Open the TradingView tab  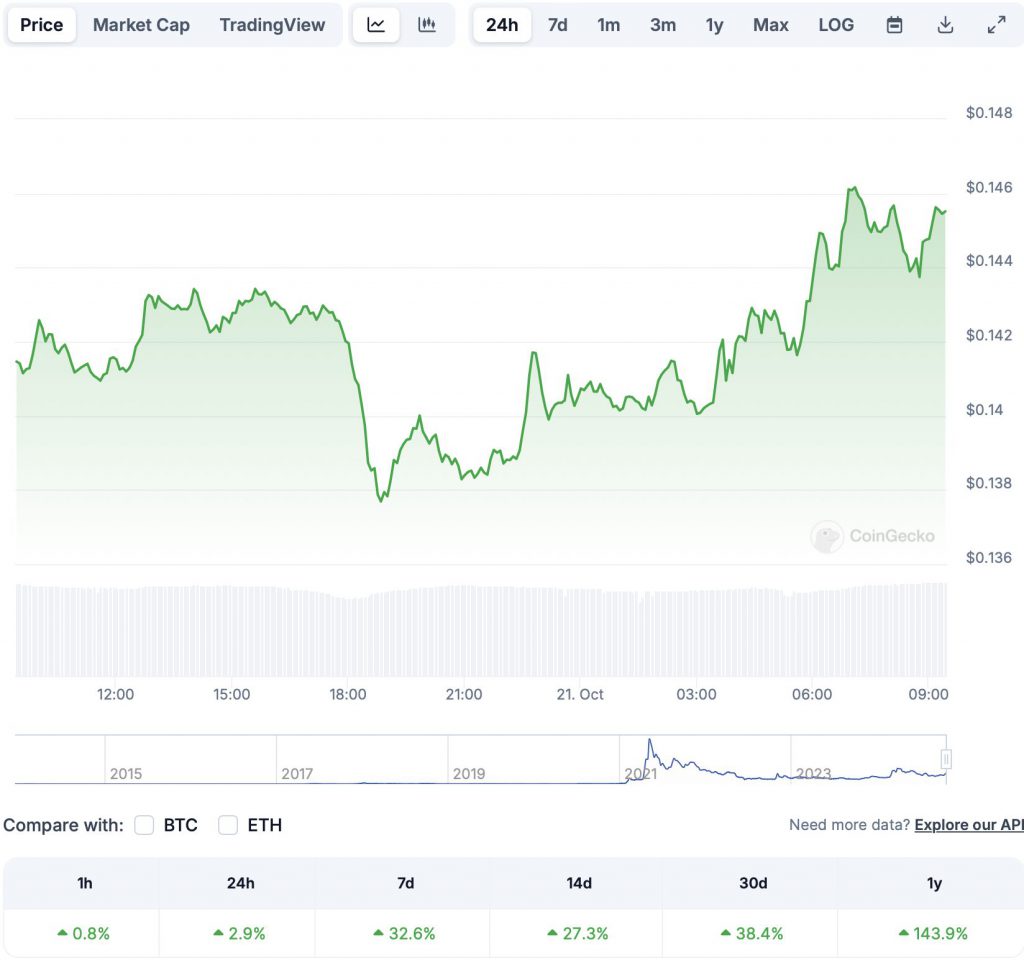point(272,25)
